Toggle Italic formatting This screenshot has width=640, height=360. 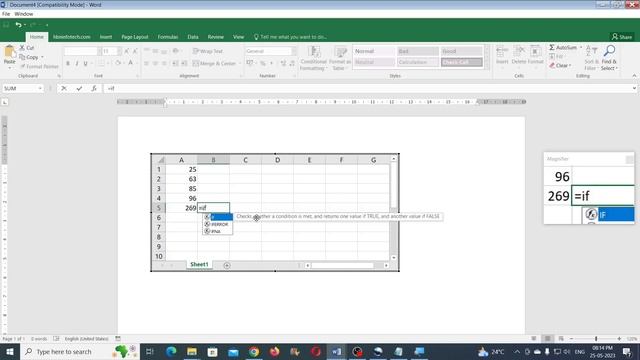[x=77, y=63]
